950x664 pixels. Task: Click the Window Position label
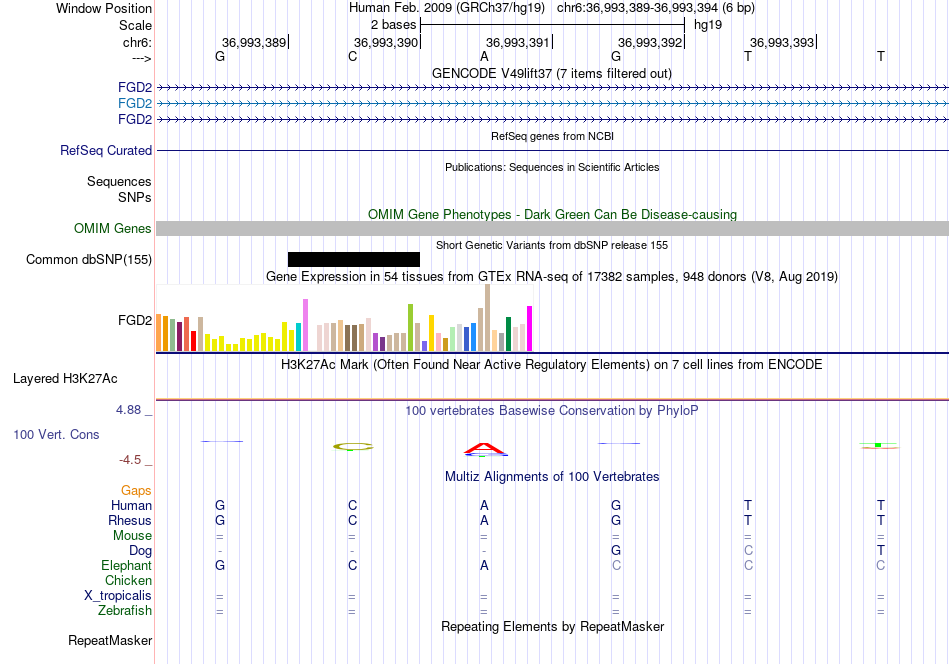(104, 8)
